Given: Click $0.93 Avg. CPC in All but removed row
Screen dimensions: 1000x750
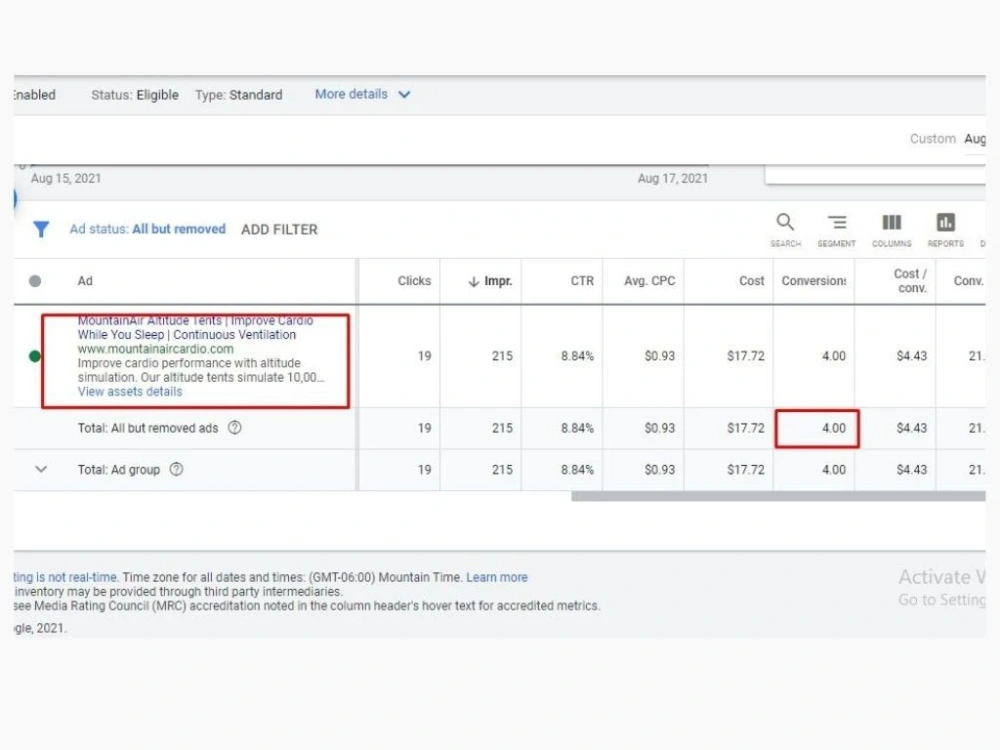Looking at the screenshot, I should click(659, 428).
